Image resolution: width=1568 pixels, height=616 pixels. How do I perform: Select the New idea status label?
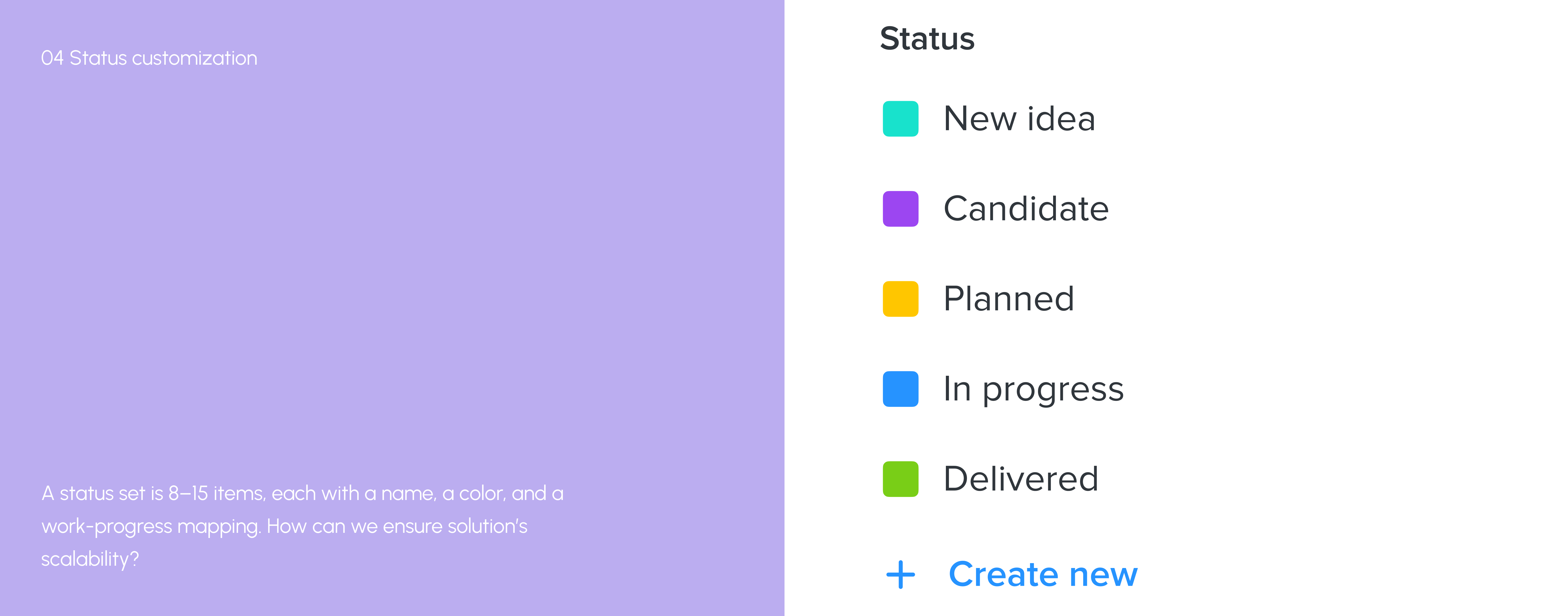(1019, 118)
